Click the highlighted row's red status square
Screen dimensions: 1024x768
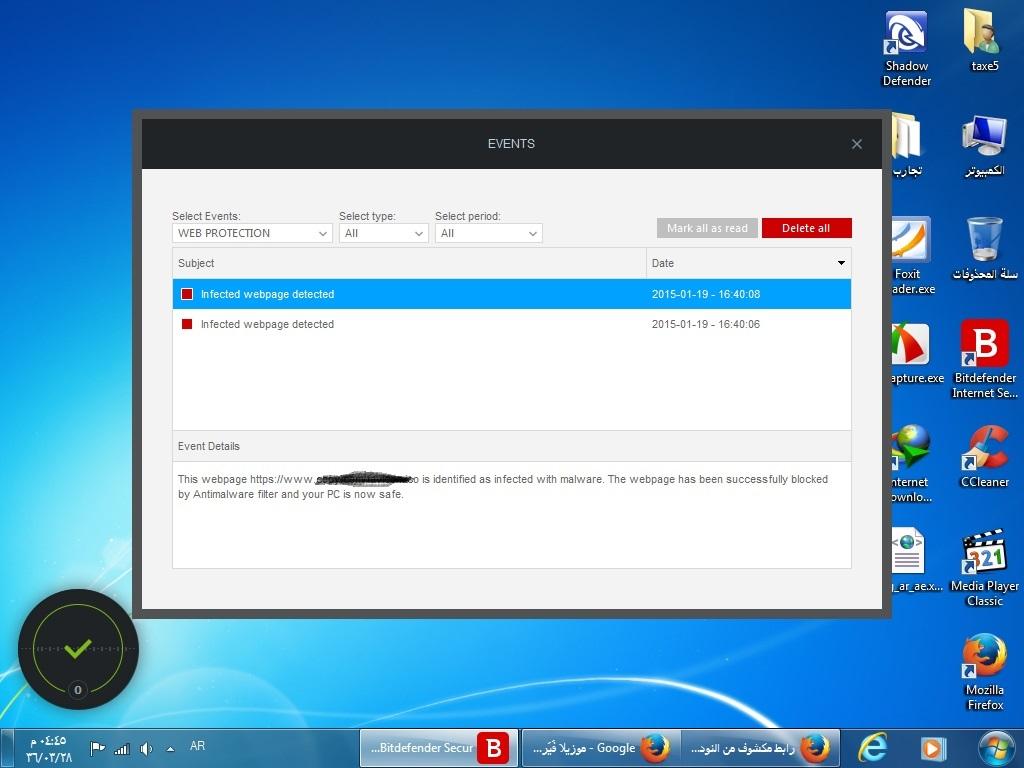coord(187,294)
